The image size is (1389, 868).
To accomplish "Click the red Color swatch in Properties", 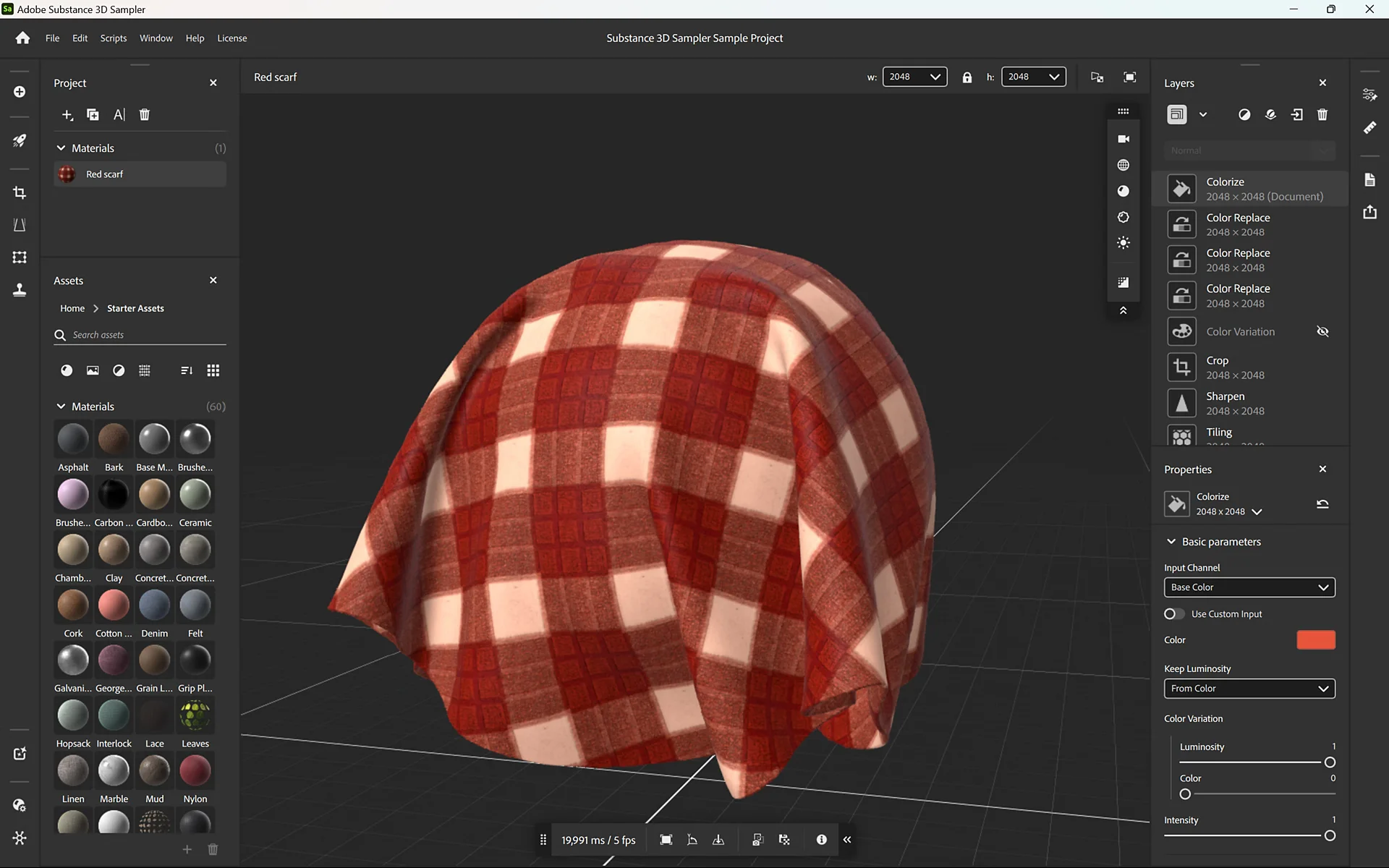I will pyautogui.click(x=1315, y=639).
